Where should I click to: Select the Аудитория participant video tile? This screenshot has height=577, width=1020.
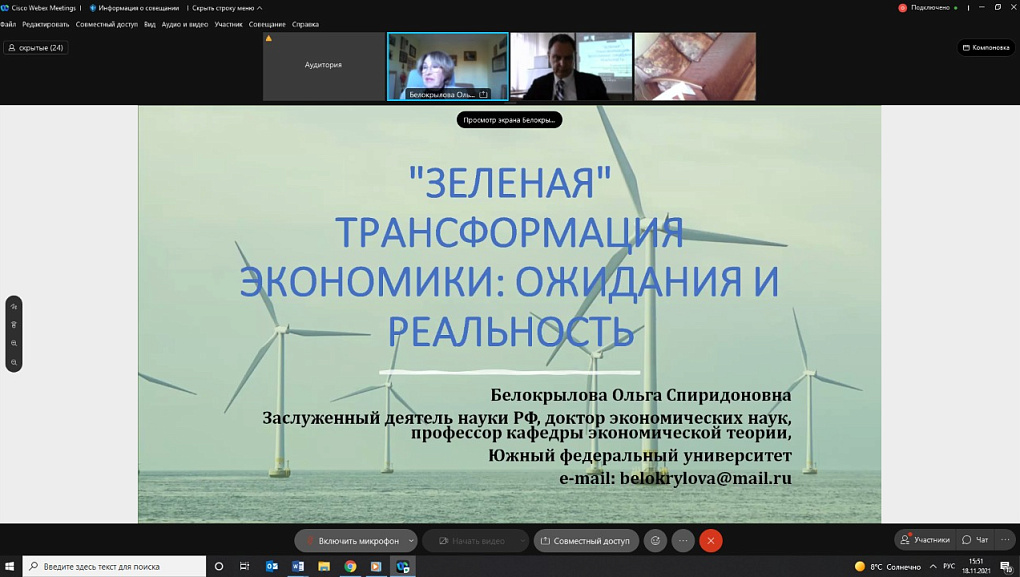tap(323, 66)
